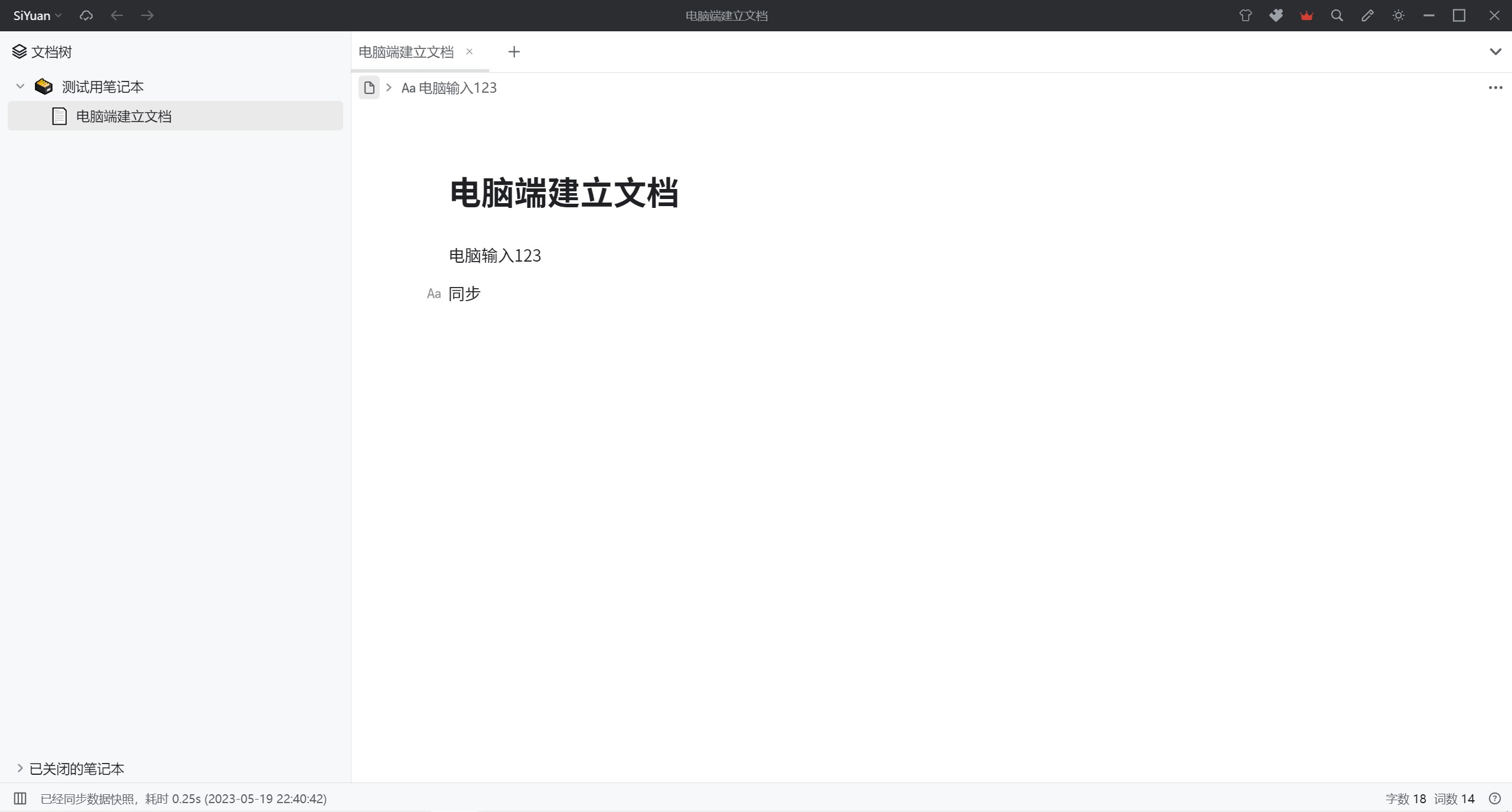Open the SiYuan main menu dropdown
Viewport: 1512px width, 812px height.
(x=37, y=16)
